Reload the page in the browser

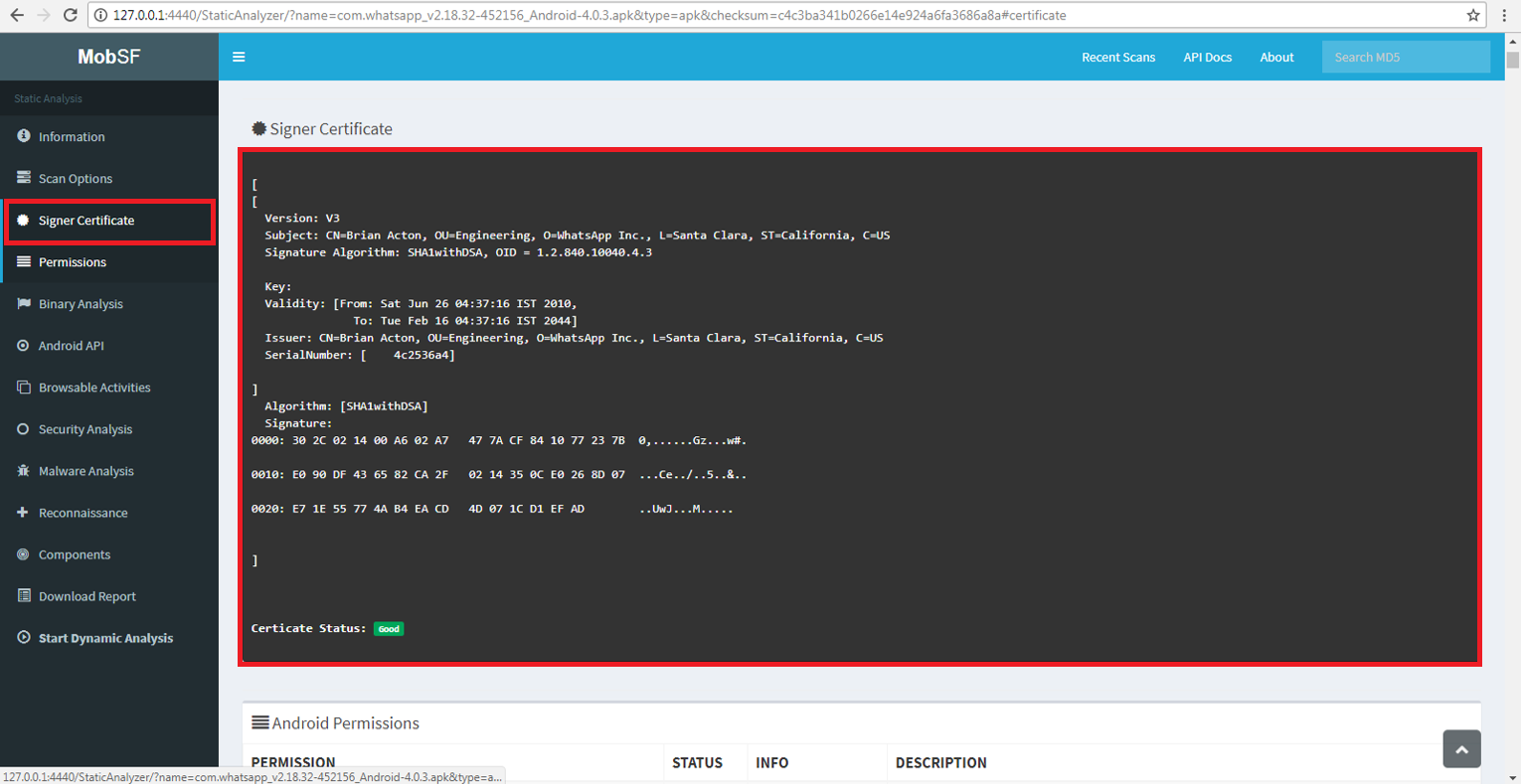click(x=70, y=15)
